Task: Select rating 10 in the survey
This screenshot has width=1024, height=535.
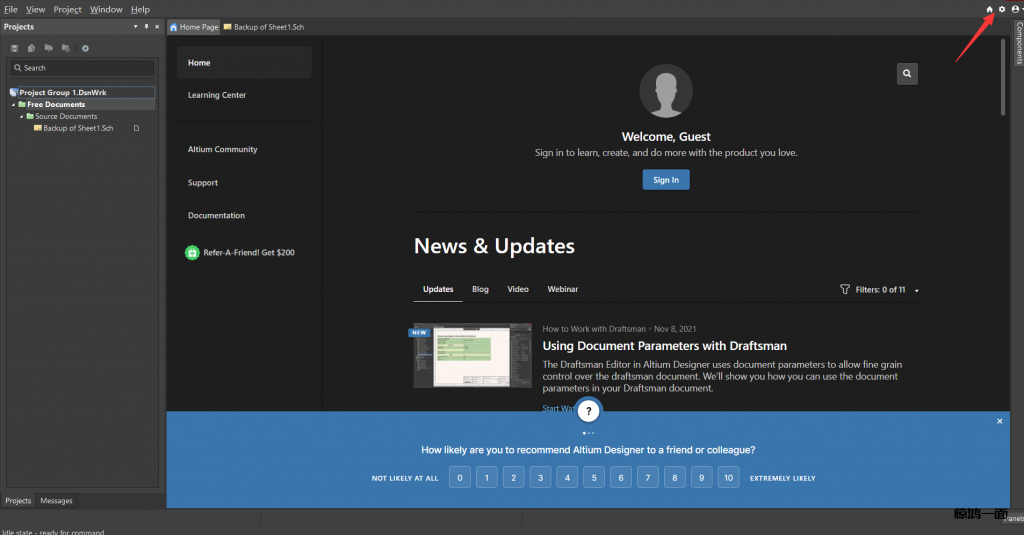Action: 729,478
